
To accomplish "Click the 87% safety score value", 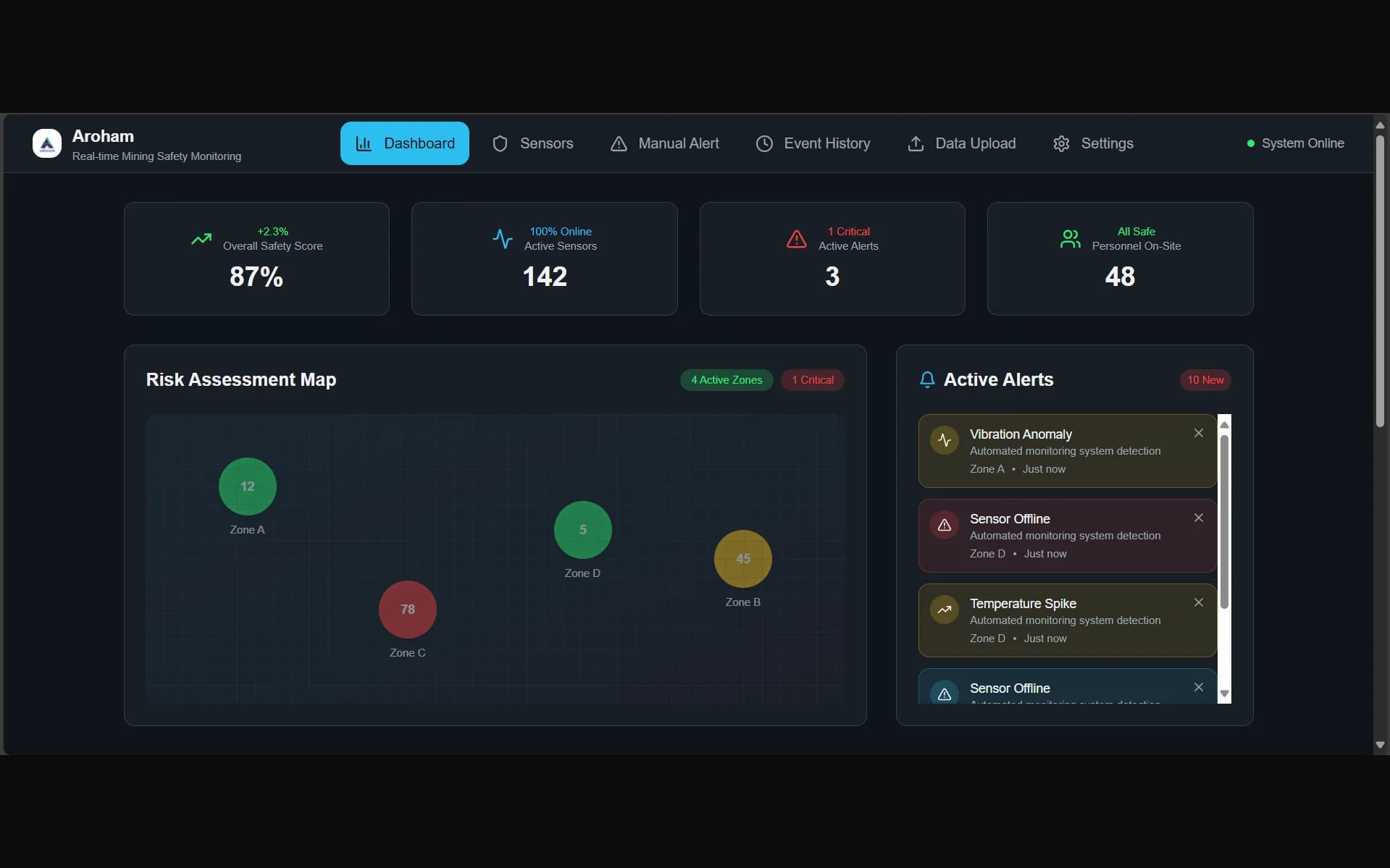I will tap(256, 277).
